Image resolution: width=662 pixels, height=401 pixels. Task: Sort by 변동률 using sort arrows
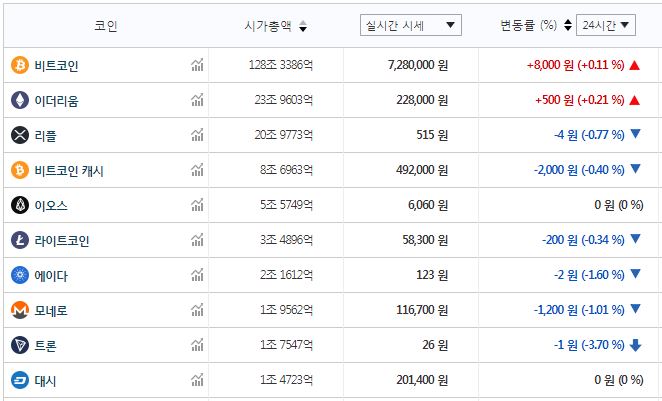[x=568, y=26]
